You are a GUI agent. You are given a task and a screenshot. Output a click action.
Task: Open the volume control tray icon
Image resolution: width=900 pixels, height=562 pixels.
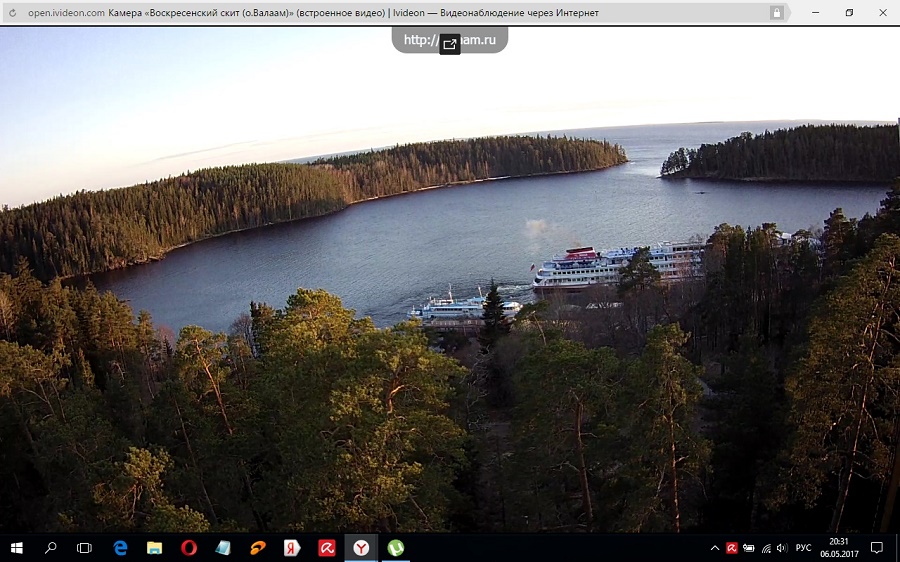point(781,548)
